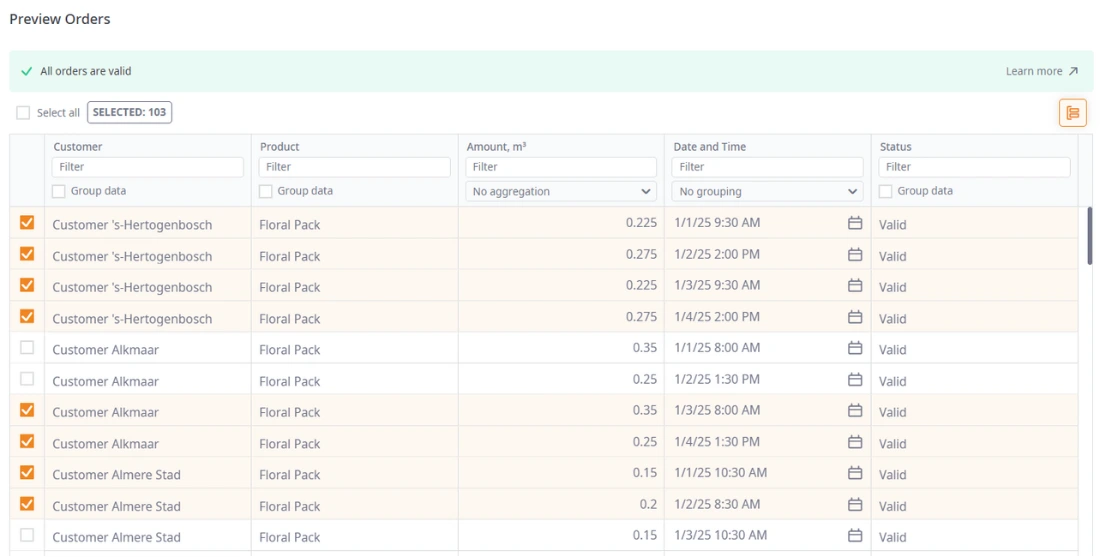The height and width of the screenshot is (560, 1100).
Task: Enable Group data under Status column
Action: [885, 191]
